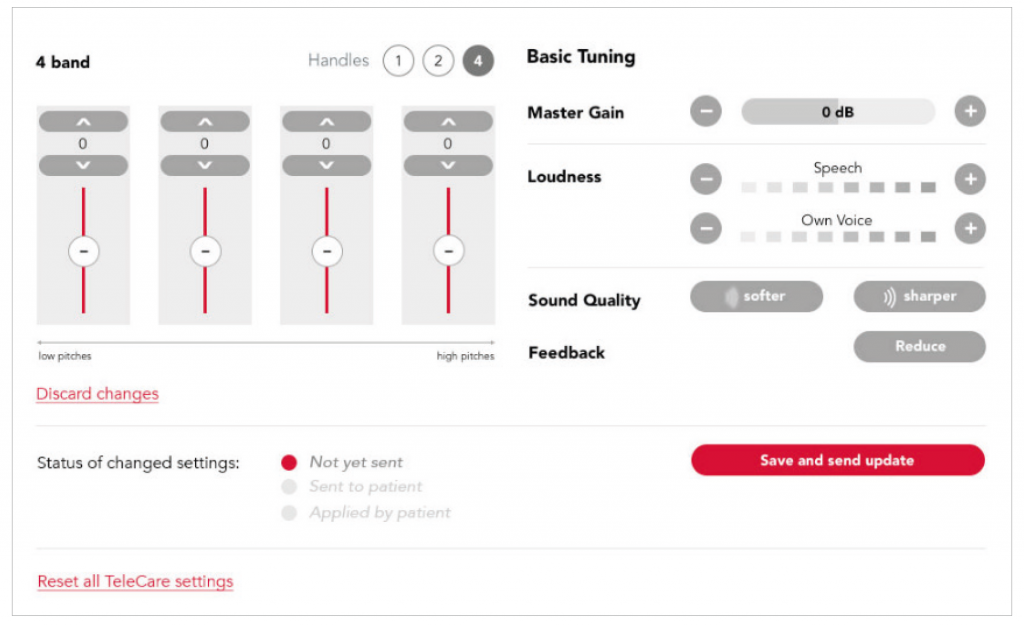This screenshot has height=625, width=1024.
Task: Click the Reduce feedback button
Action: pyautogui.click(x=920, y=346)
